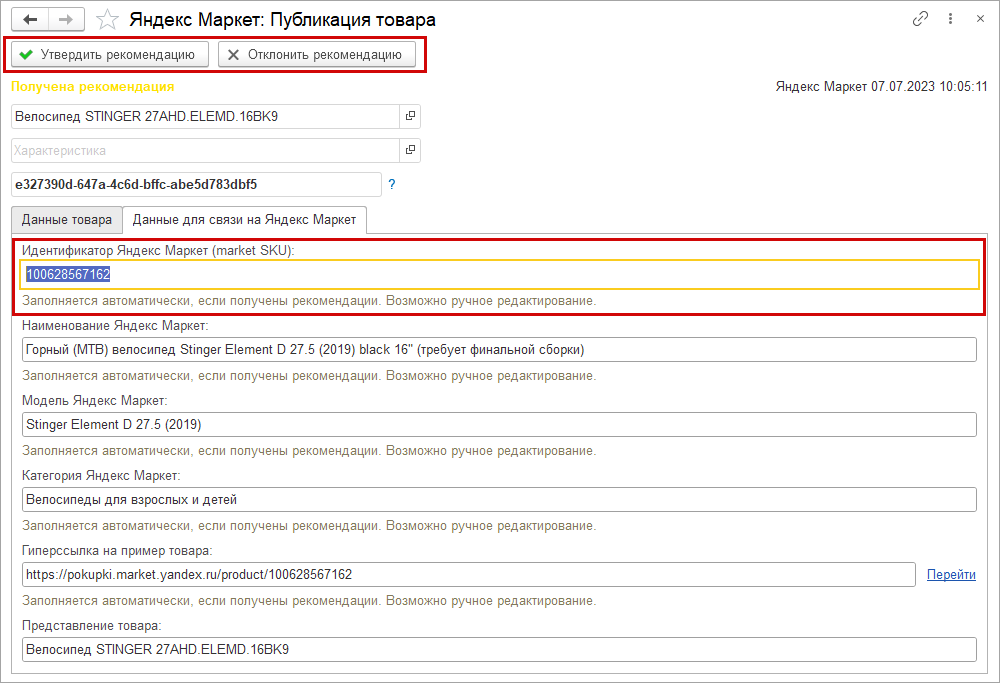Open the three-dot more actions menu
The image size is (1000, 683).
coord(950,19)
